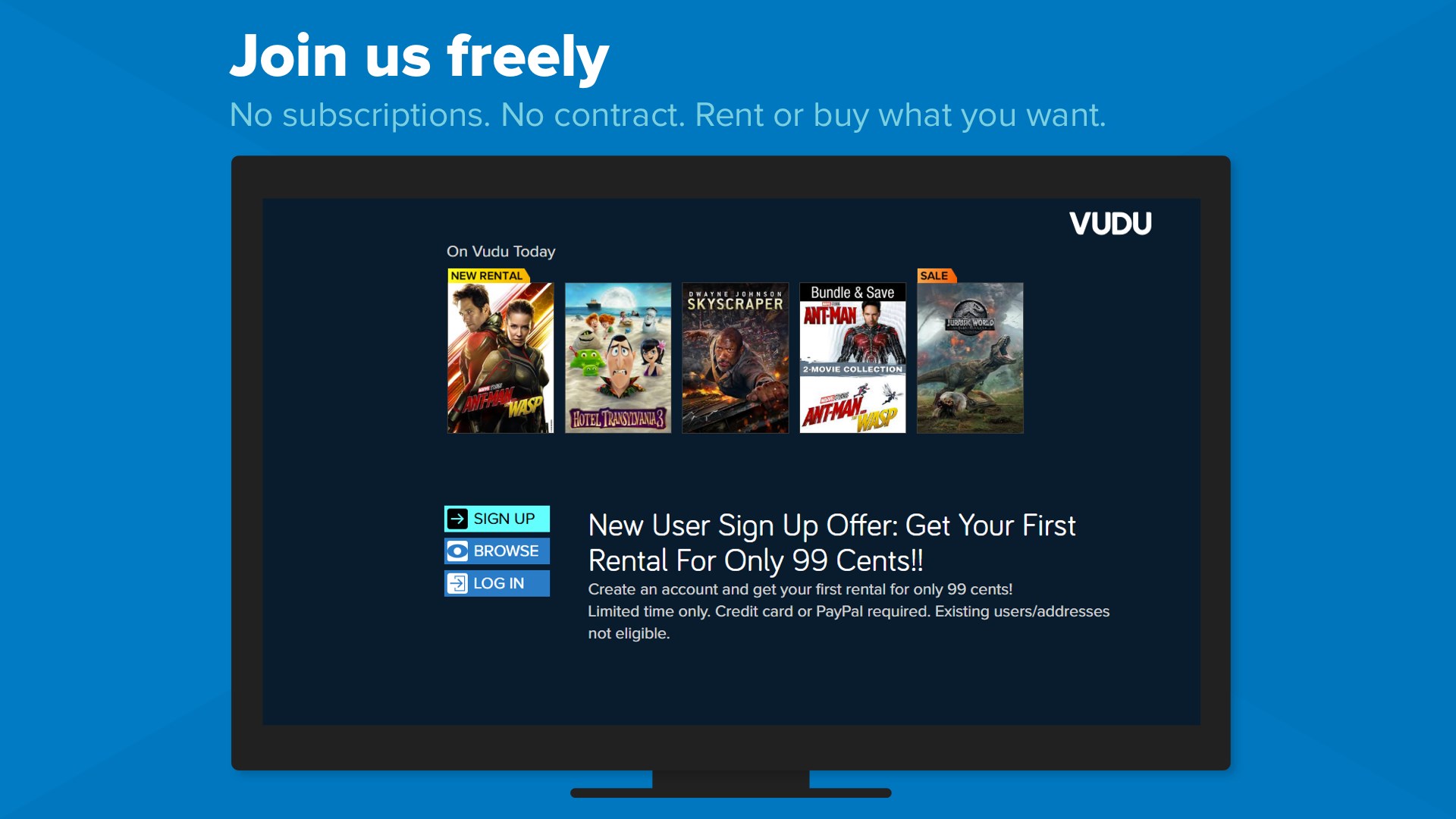Click the Bundle & Save label
The width and height of the screenshot is (1456, 819).
(852, 293)
